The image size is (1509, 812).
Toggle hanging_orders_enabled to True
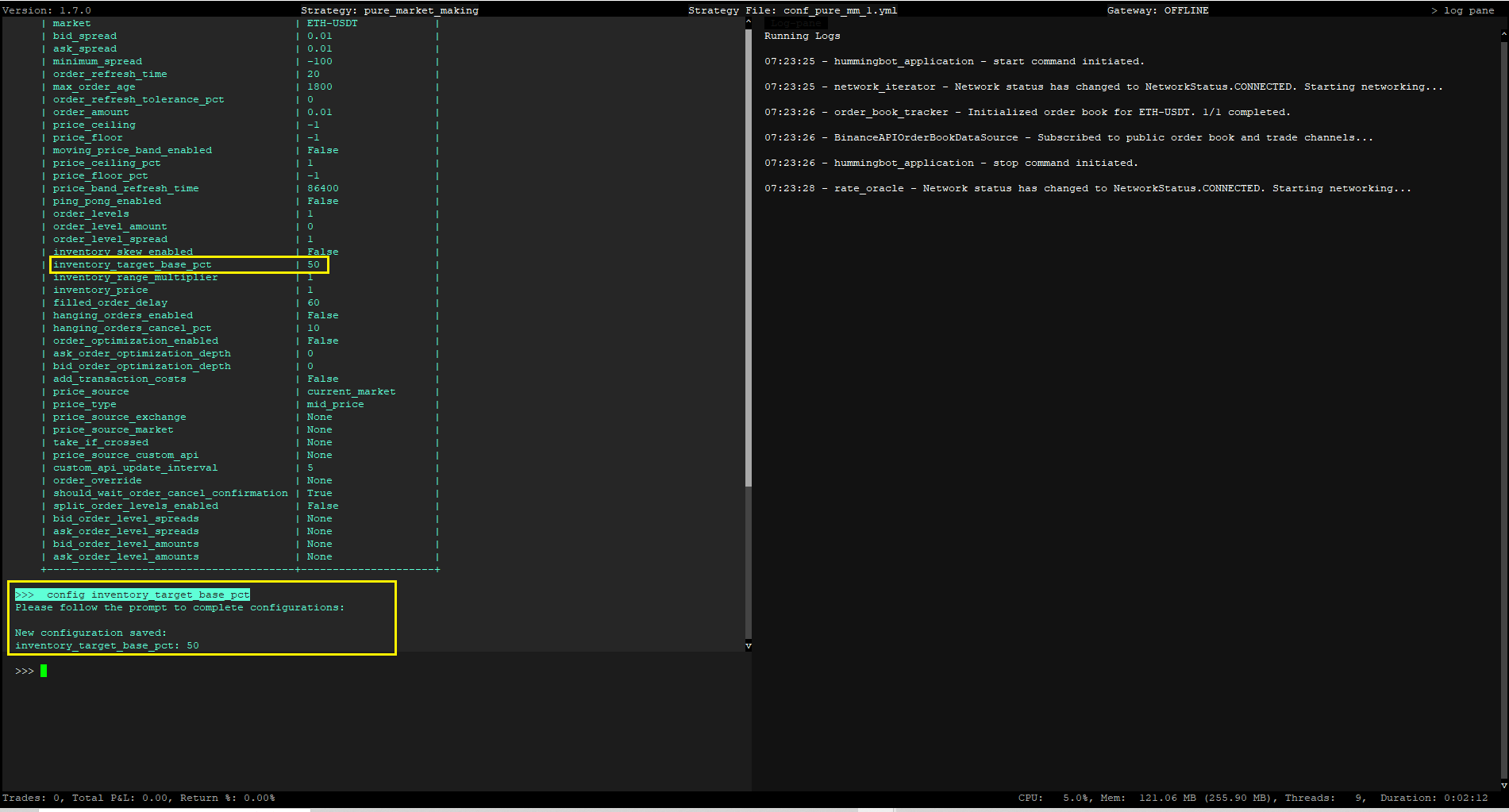pos(322,314)
